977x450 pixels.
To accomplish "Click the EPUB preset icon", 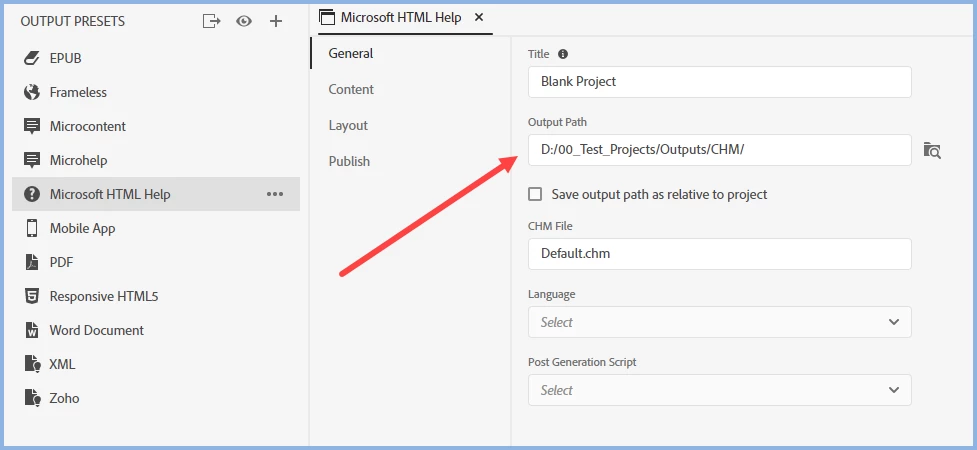I will coord(32,58).
